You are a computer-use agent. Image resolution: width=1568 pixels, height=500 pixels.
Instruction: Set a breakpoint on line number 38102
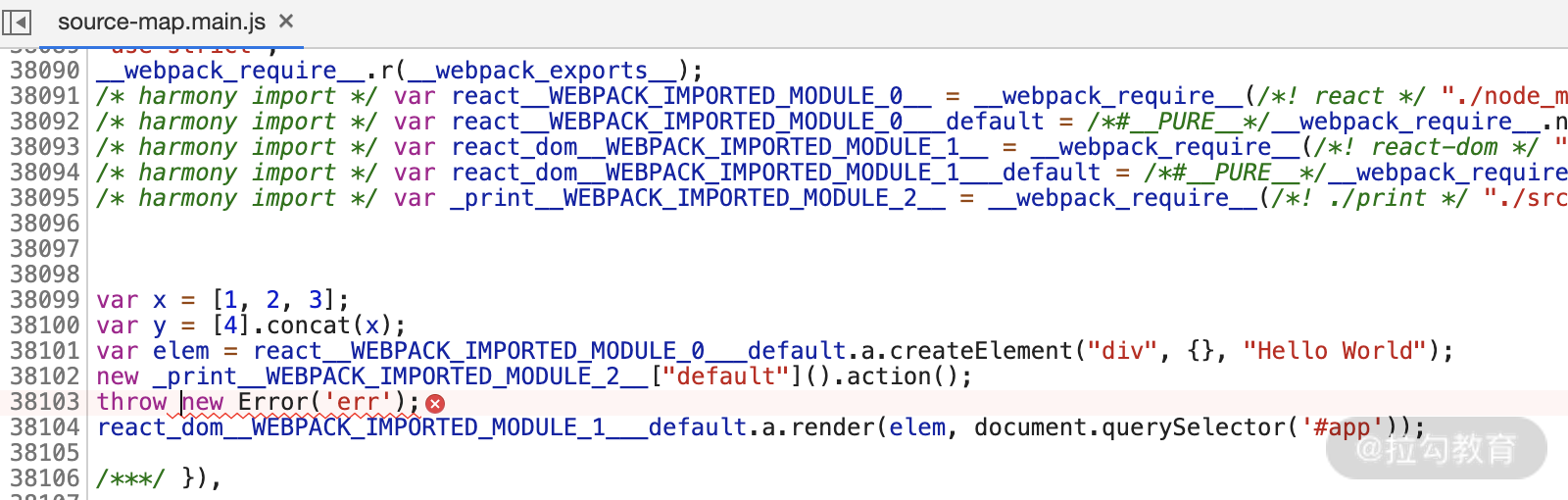44,376
